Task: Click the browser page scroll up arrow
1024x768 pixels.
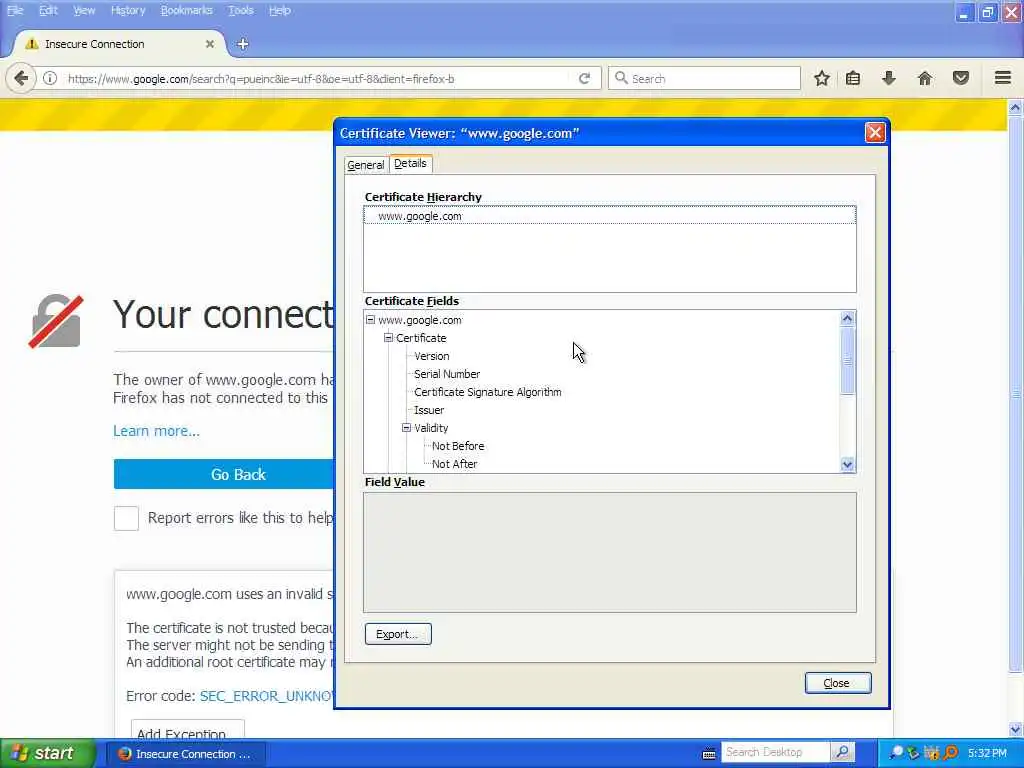Action: pyautogui.click(x=1015, y=107)
